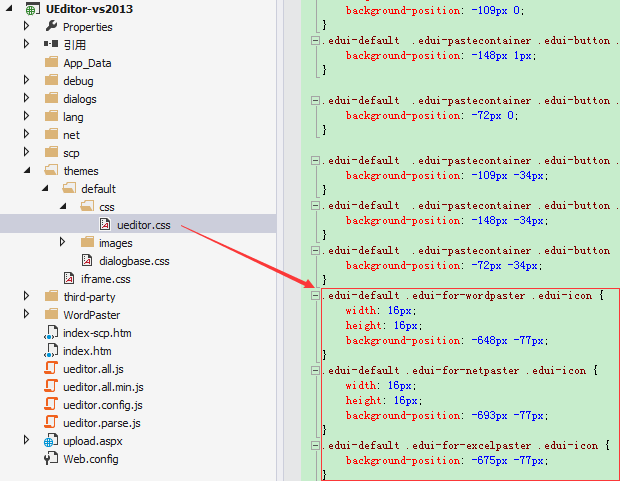620x481 pixels.
Task: Select the index.htm file name
Action: click(x=87, y=351)
